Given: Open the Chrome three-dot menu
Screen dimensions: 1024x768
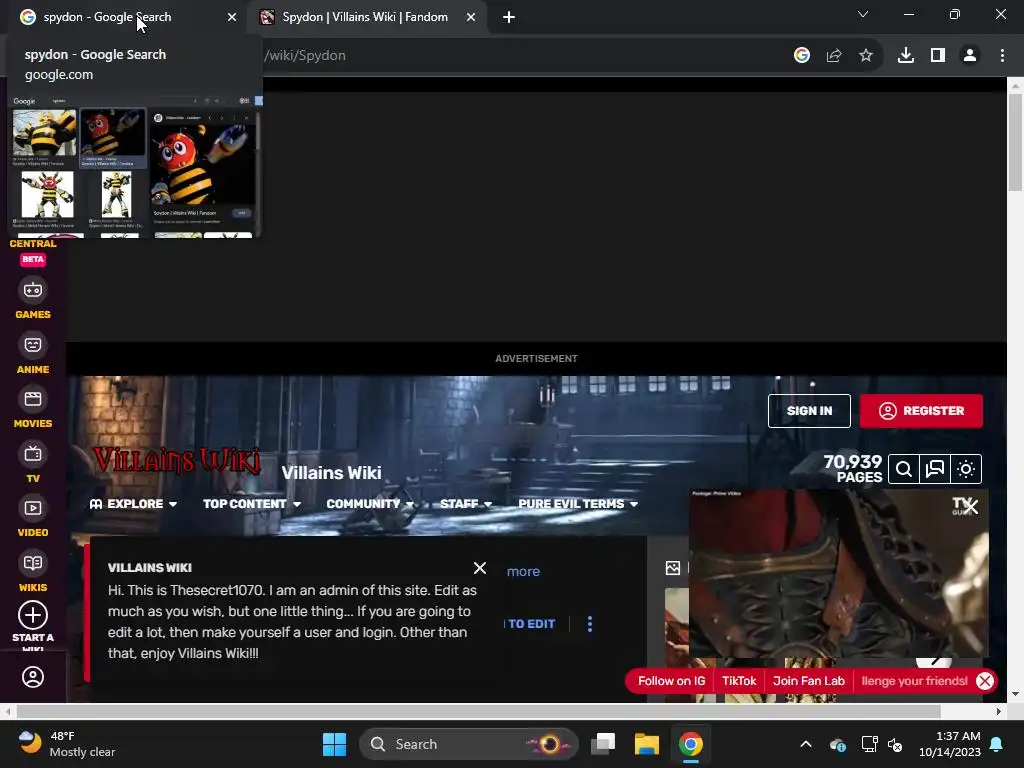Looking at the screenshot, I should (1002, 56).
